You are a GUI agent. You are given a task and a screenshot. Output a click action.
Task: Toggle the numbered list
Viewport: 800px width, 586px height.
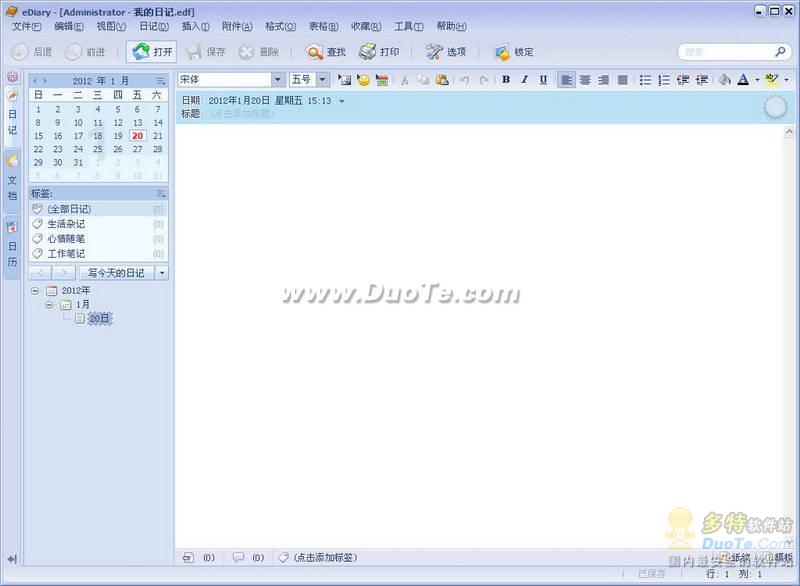click(664, 80)
